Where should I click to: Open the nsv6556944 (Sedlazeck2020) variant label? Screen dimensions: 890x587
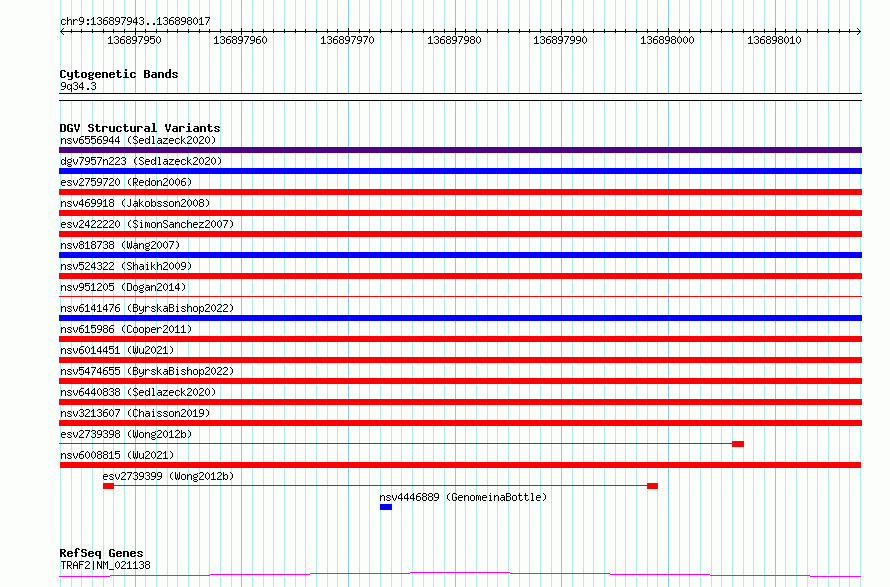(138, 140)
